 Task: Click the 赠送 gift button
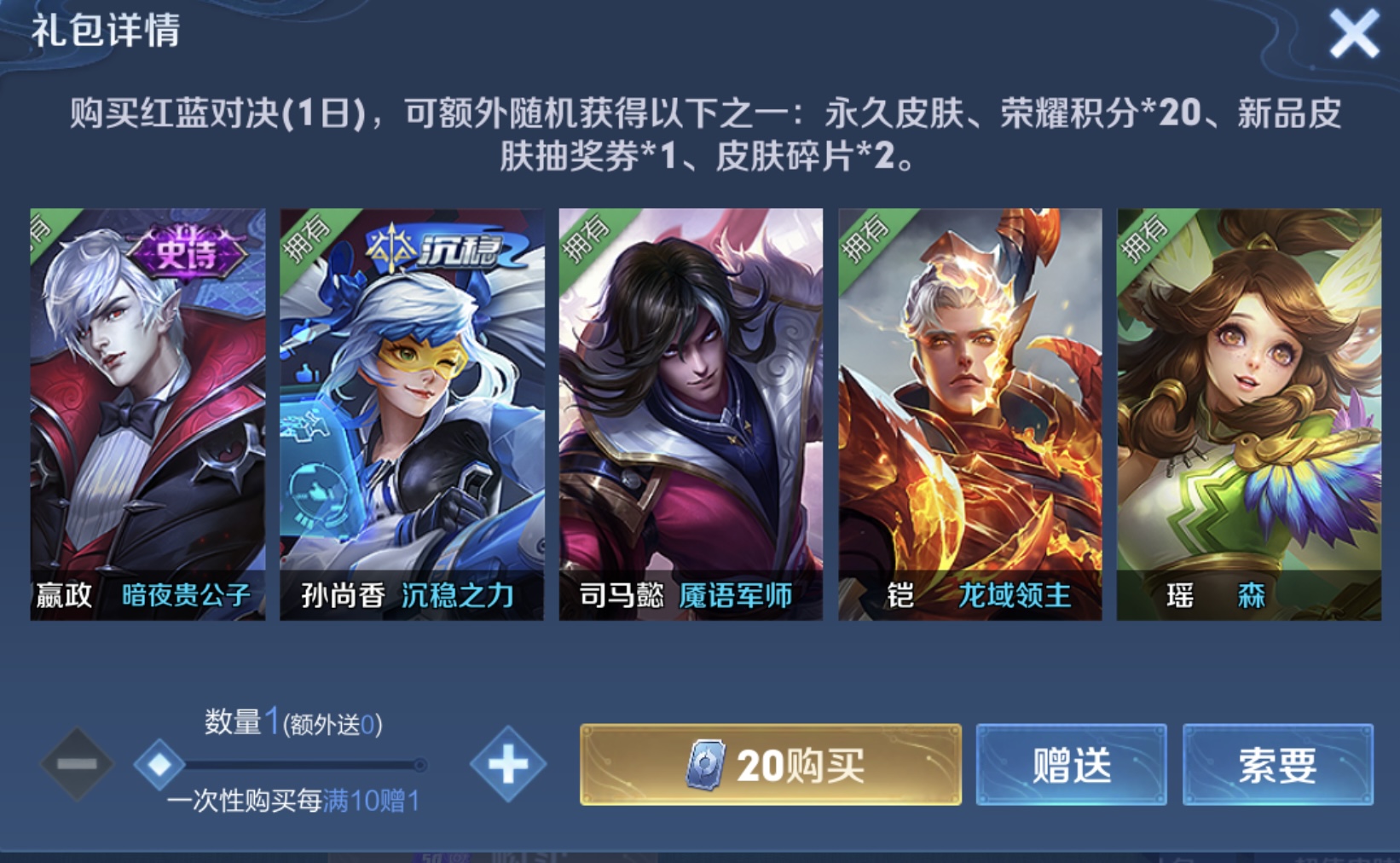[x=1071, y=764]
